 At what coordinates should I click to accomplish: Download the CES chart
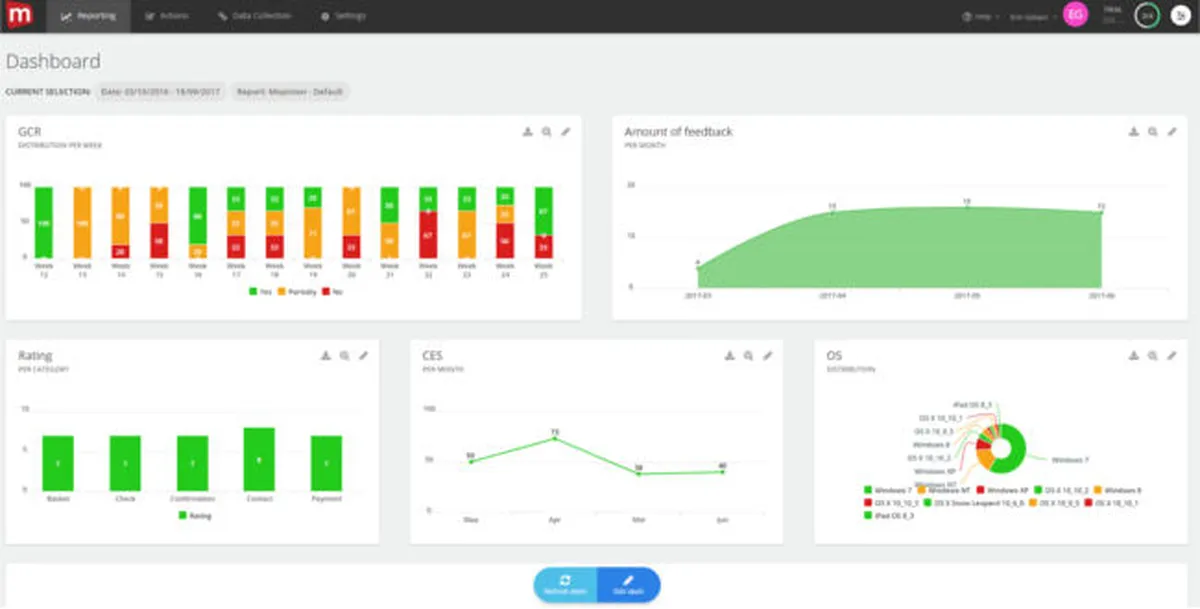tap(729, 355)
